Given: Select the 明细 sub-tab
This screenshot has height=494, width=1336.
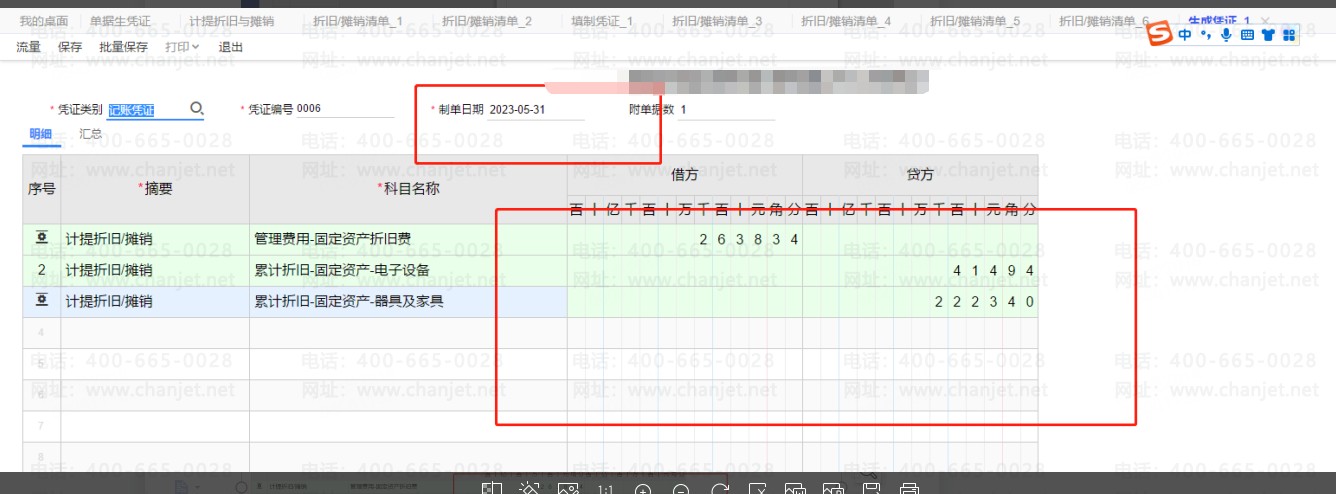Looking at the screenshot, I should pyautogui.click(x=41, y=133).
